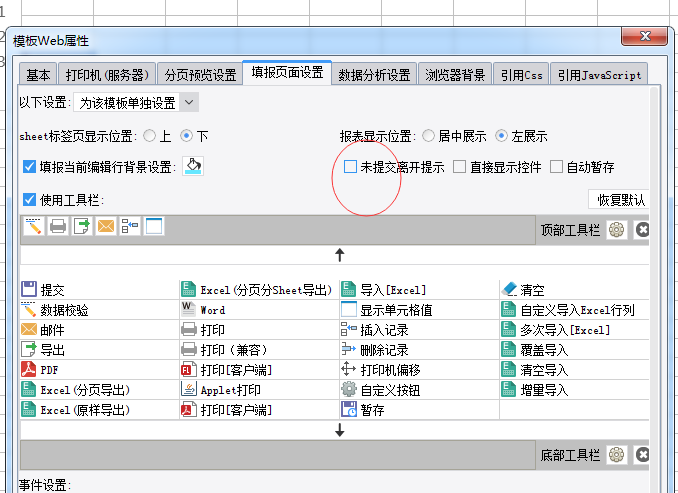The width and height of the screenshot is (678, 493).
Task: Remove all buttons from the top toolbar
Action: 642,230
